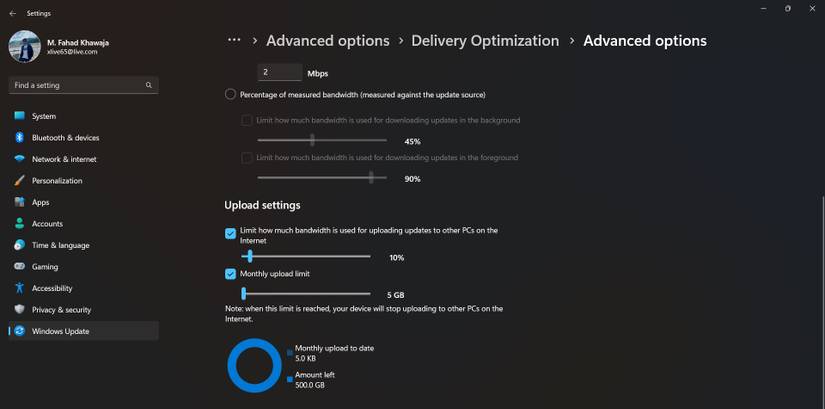Select Percentage of measured bandwidth radio button
This screenshot has width=825, height=409.
coord(231,94)
